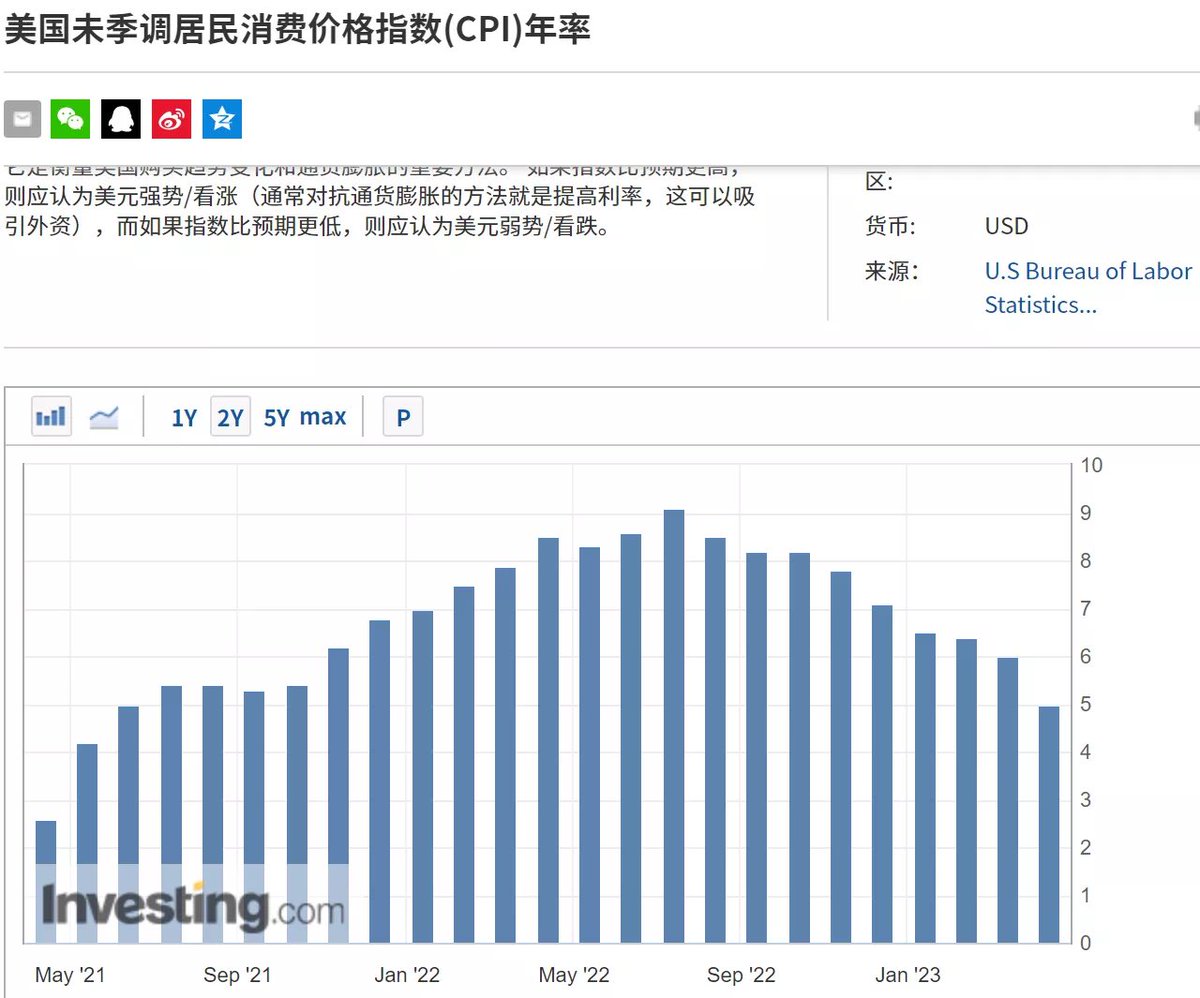
Task: Share the page via email icon
Action: (x=22, y=119)
